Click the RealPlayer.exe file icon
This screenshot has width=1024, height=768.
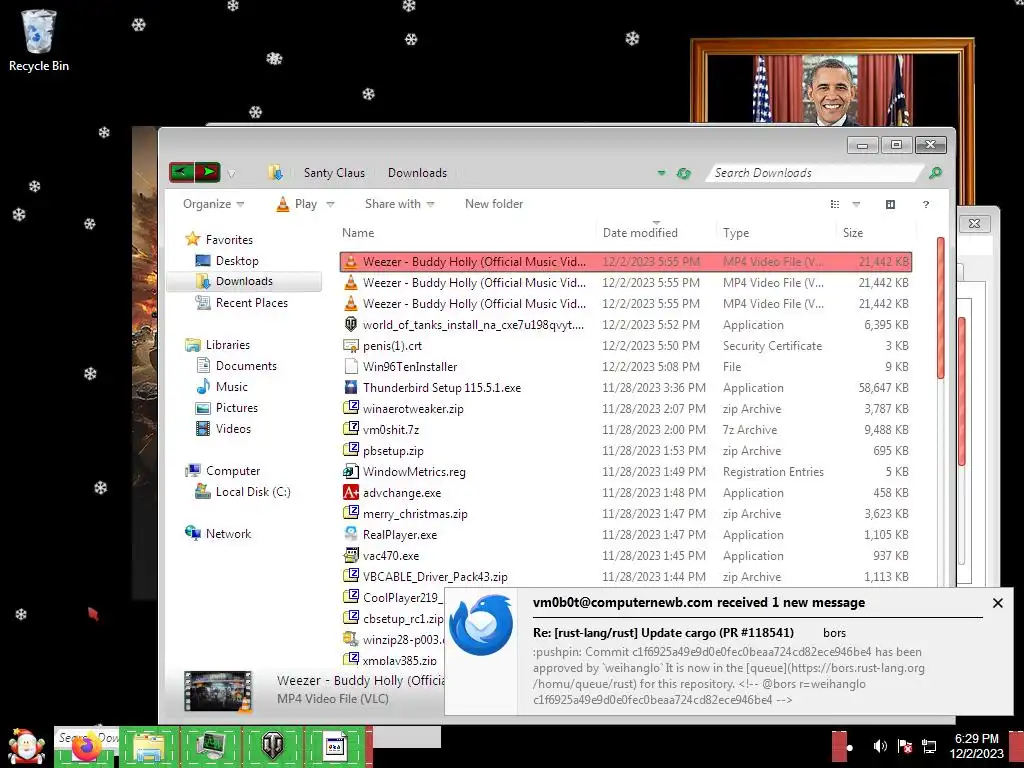click(x=351, y=534)
